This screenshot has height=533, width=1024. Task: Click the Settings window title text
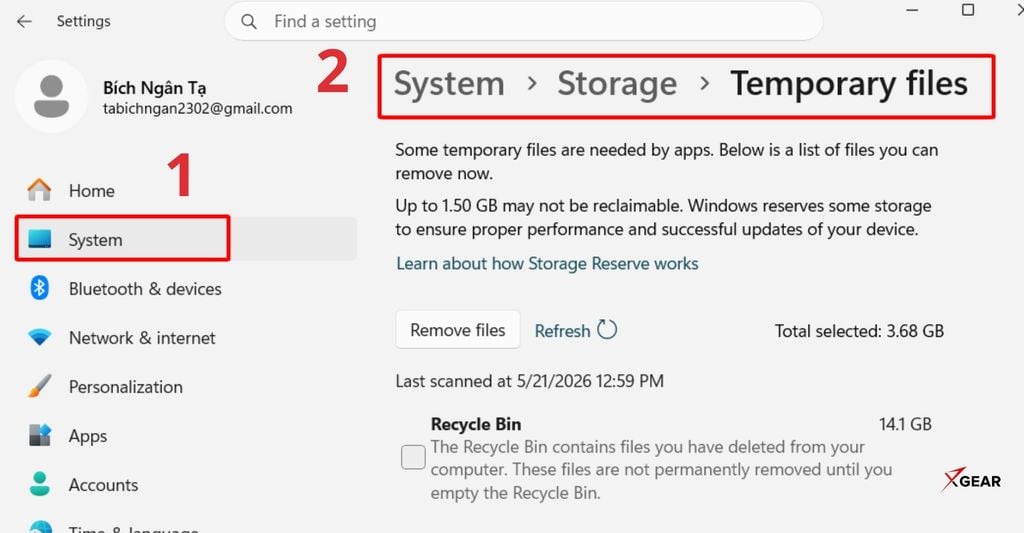84,22
